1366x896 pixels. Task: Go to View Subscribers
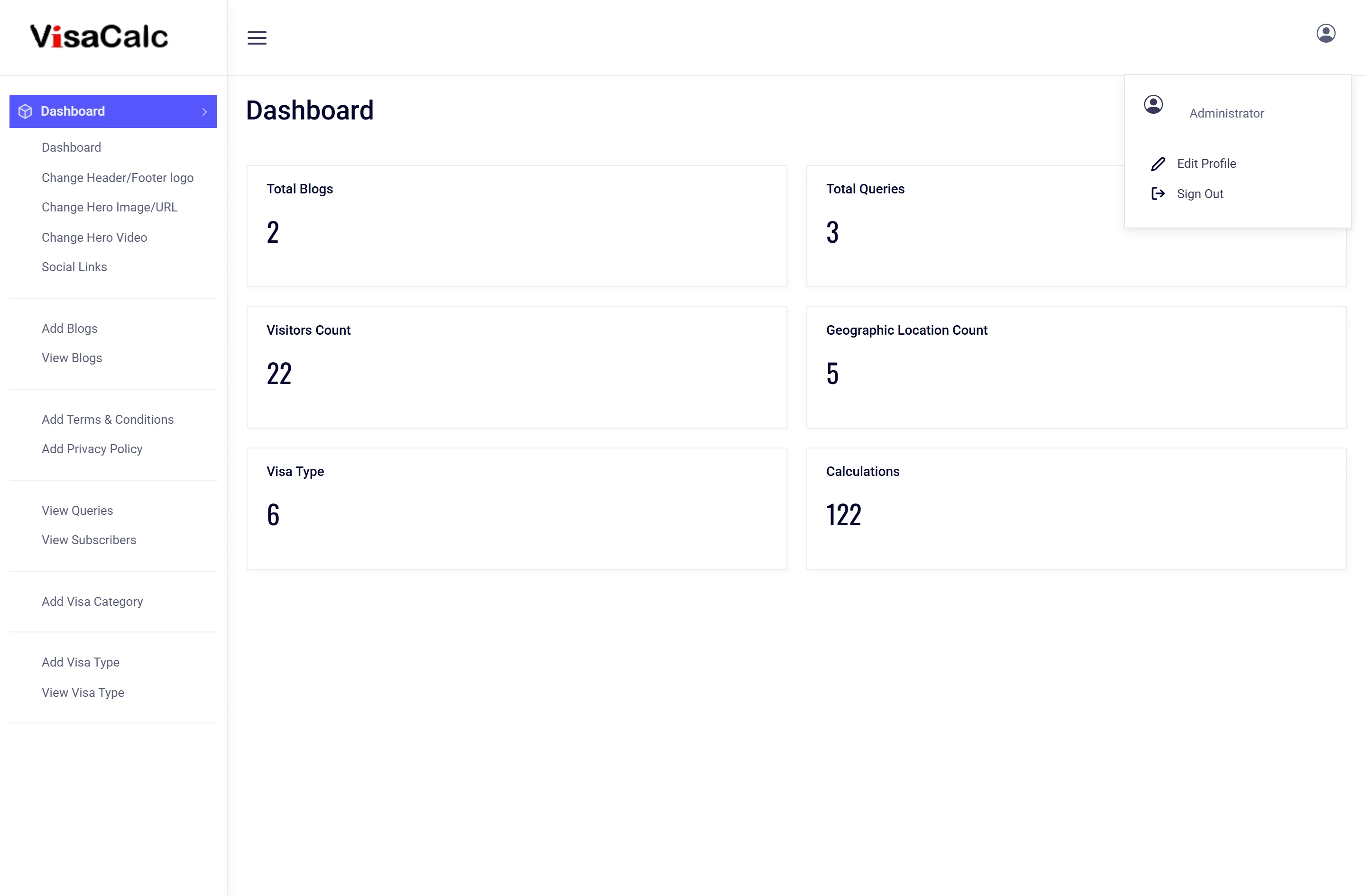tap(89, 540)
